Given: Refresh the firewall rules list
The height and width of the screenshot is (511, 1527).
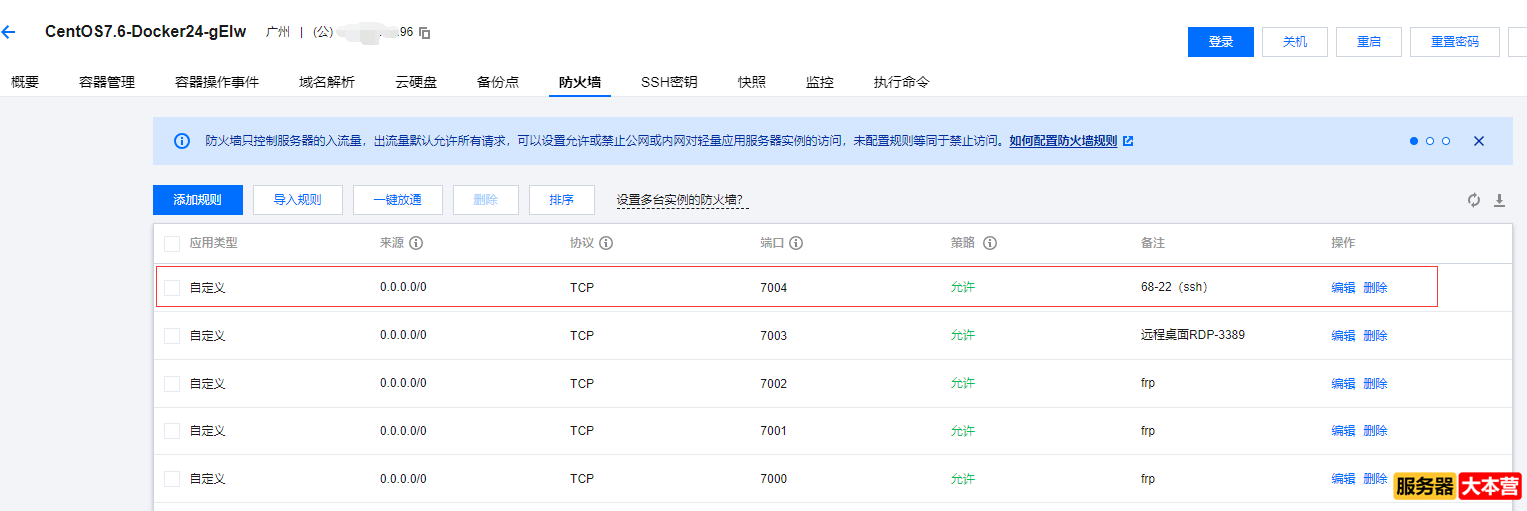Looking at the screenshot, I should [1474, 200].
